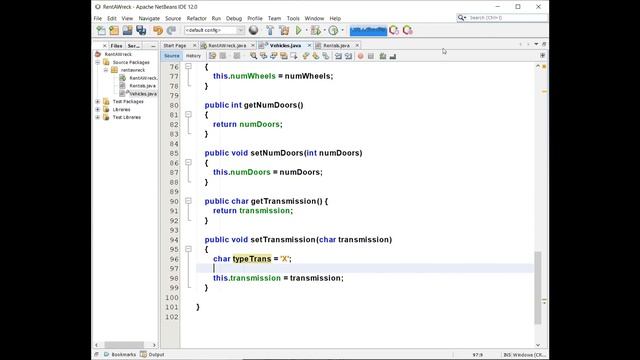The image size is (640, 360).
Task: Expand the Test Libraries tree node
Action: point(98,118)
